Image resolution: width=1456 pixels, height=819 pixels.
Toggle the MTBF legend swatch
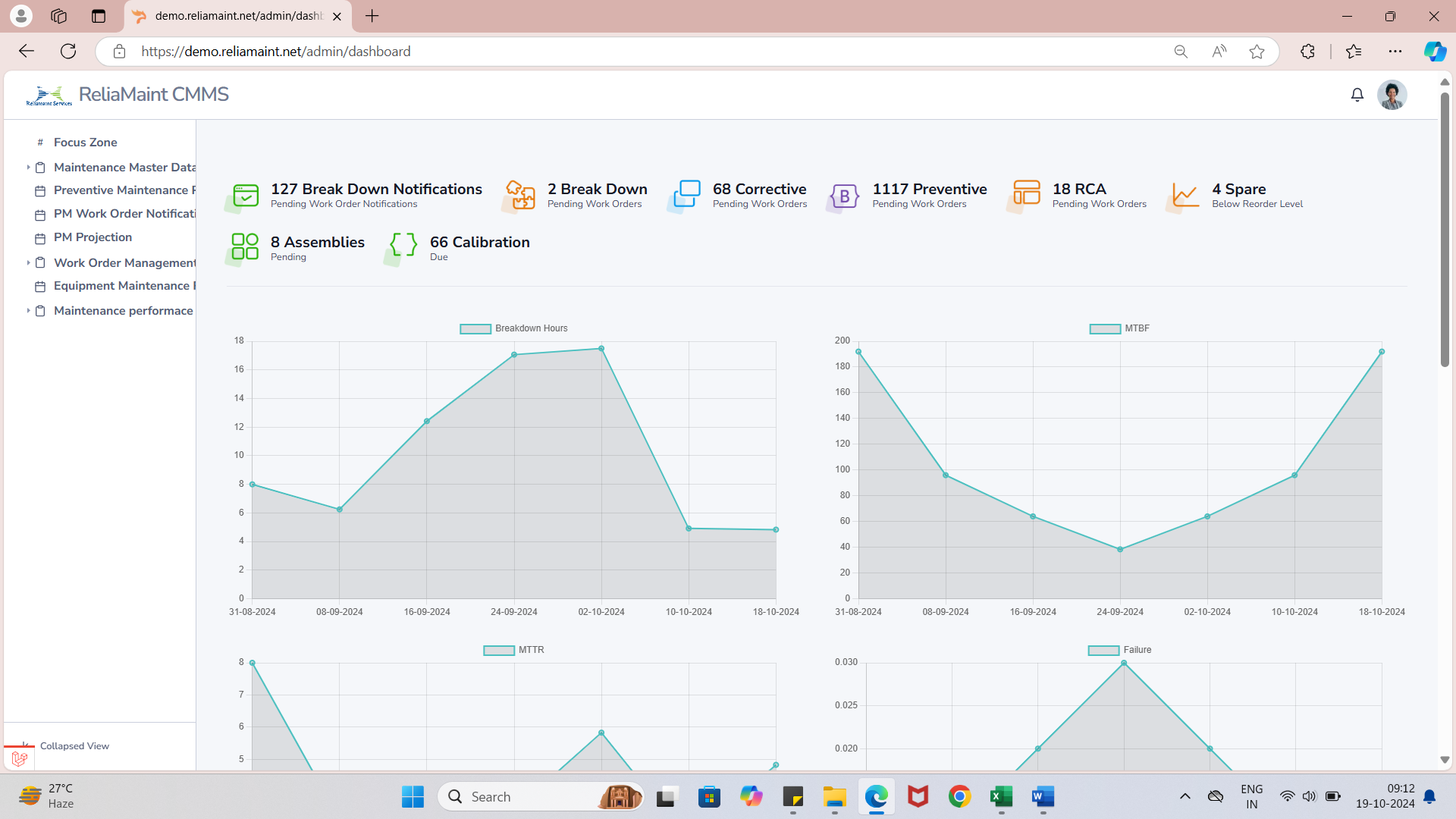coord(1105,329)
